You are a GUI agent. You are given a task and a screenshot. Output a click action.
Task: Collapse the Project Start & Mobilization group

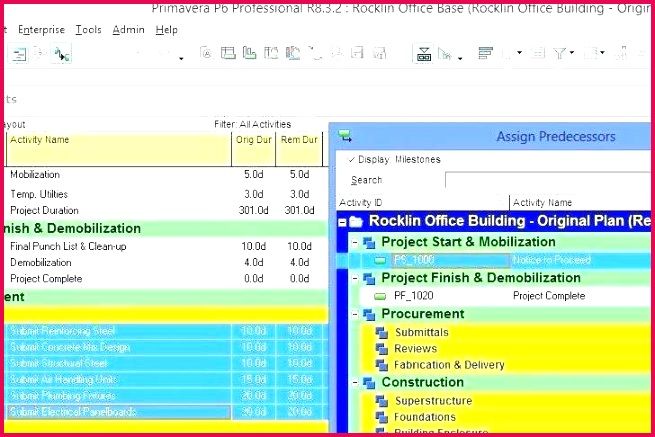tap(354, 242)
